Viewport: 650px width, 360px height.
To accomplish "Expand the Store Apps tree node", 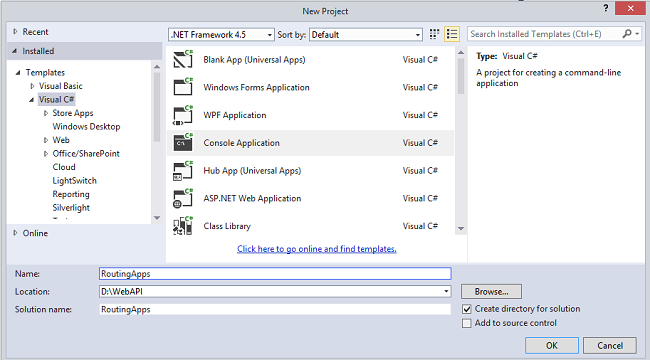I will [x=46, y=113].
